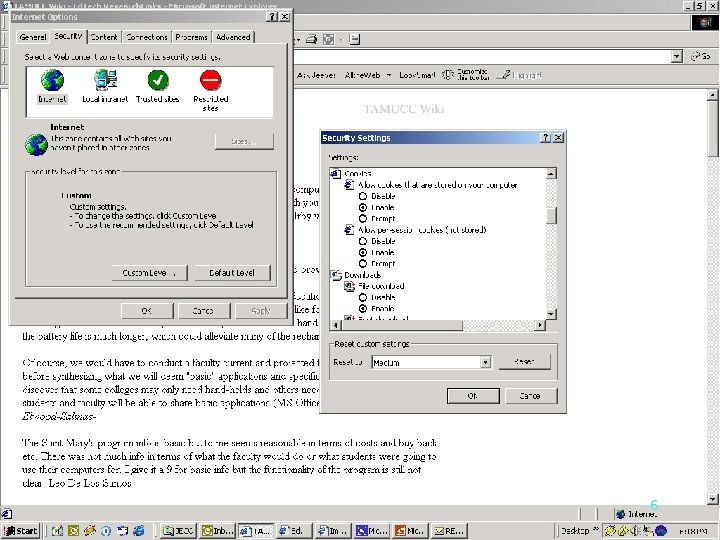This screenshot has height=540, width=720.
Task: Click the Custom Level button
Action: [149, 273]
